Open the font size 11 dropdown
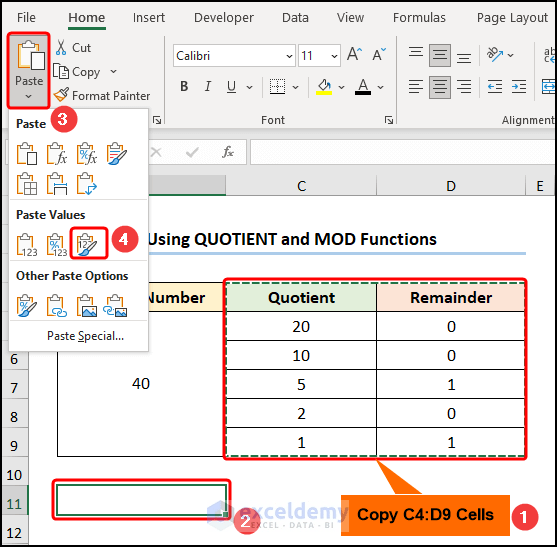Image resolution: width=557 pixels, height=547 pixels. (x=334, y=56)
